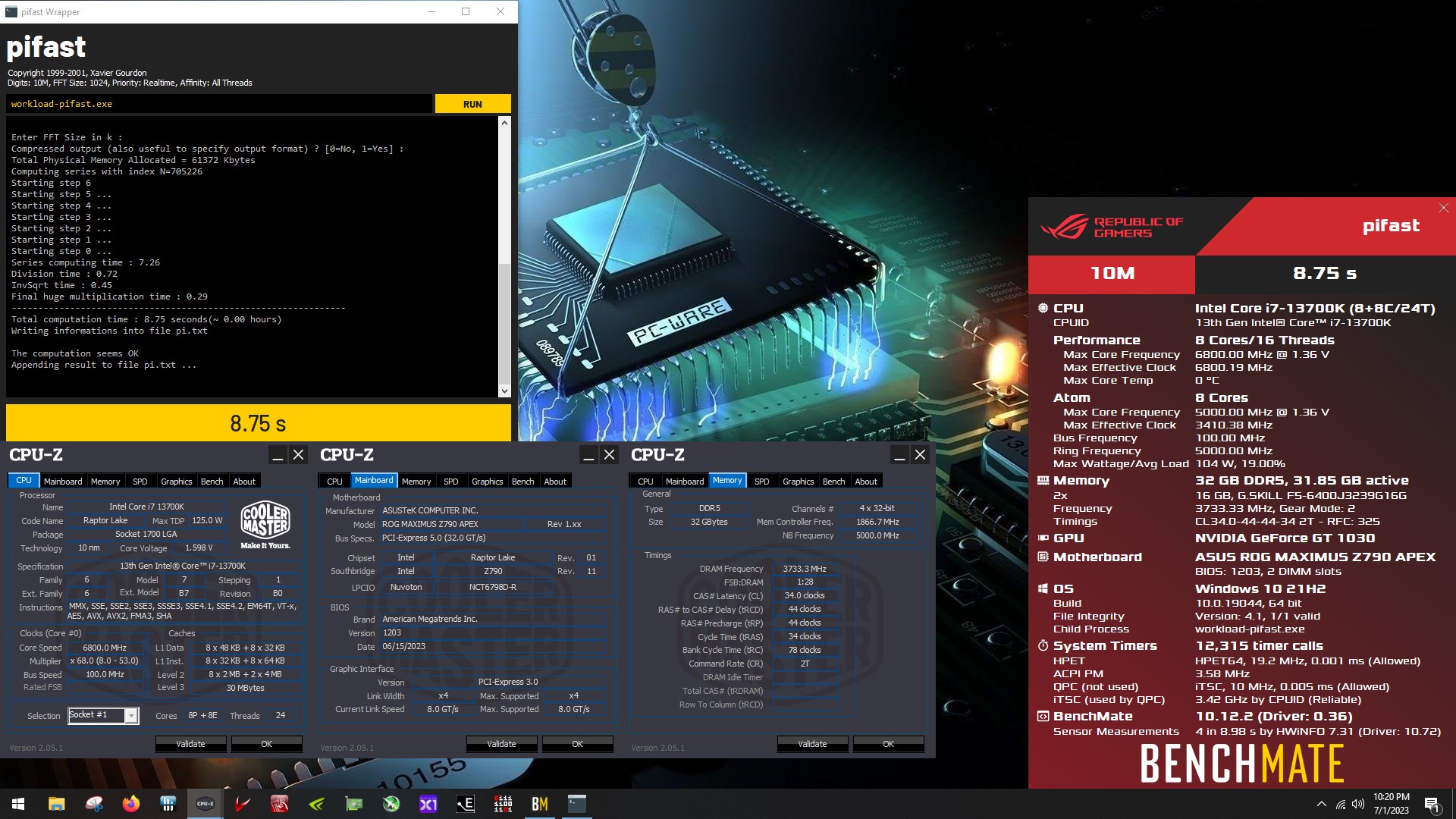Image resolution: width=1456 pixels, height=819 pixels.
Task: Open red ROG utility taskbar icon
Action: (x=280, y=804)
